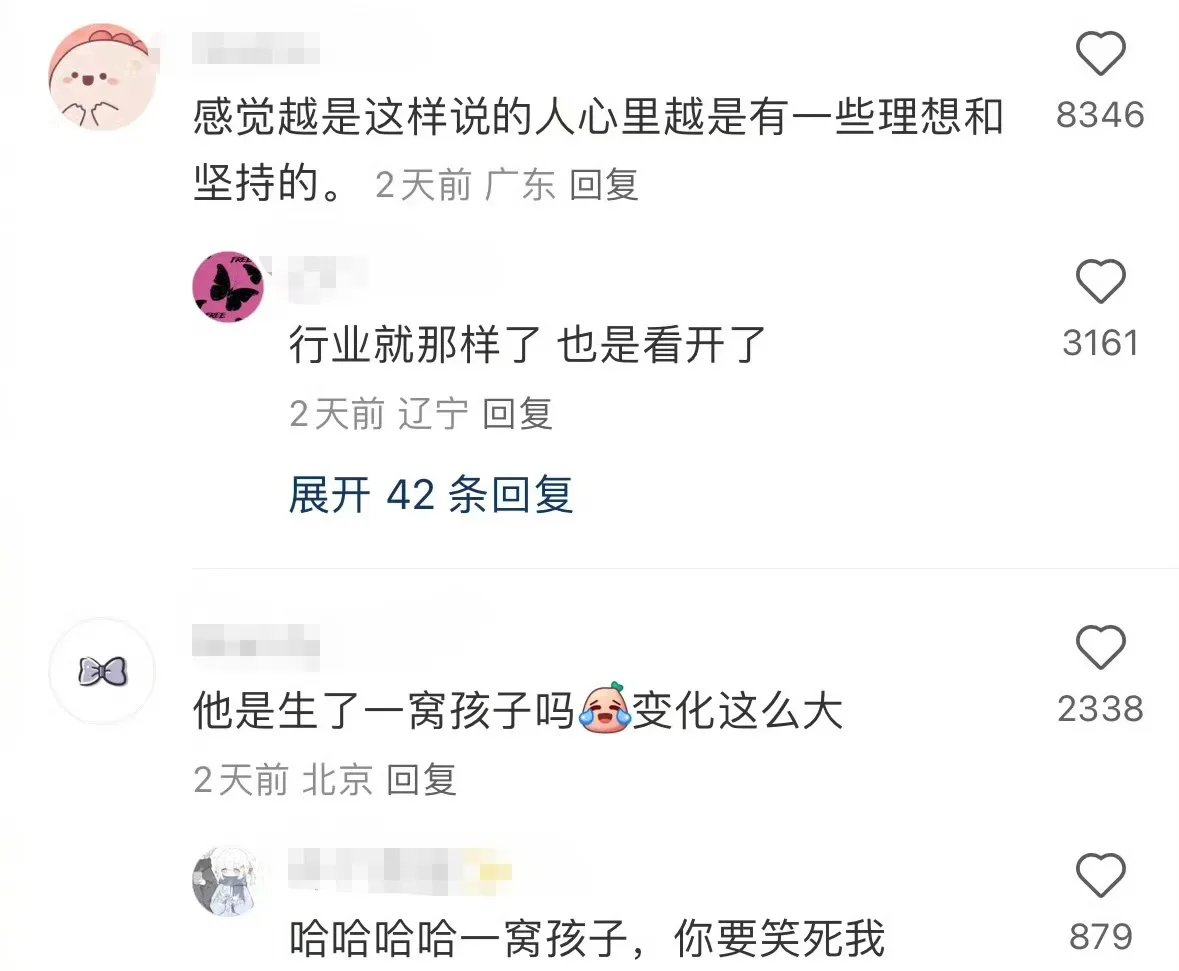1179x971 pixels.
Task: Reply to the Guangdong commenter
Action: point(604,185)
